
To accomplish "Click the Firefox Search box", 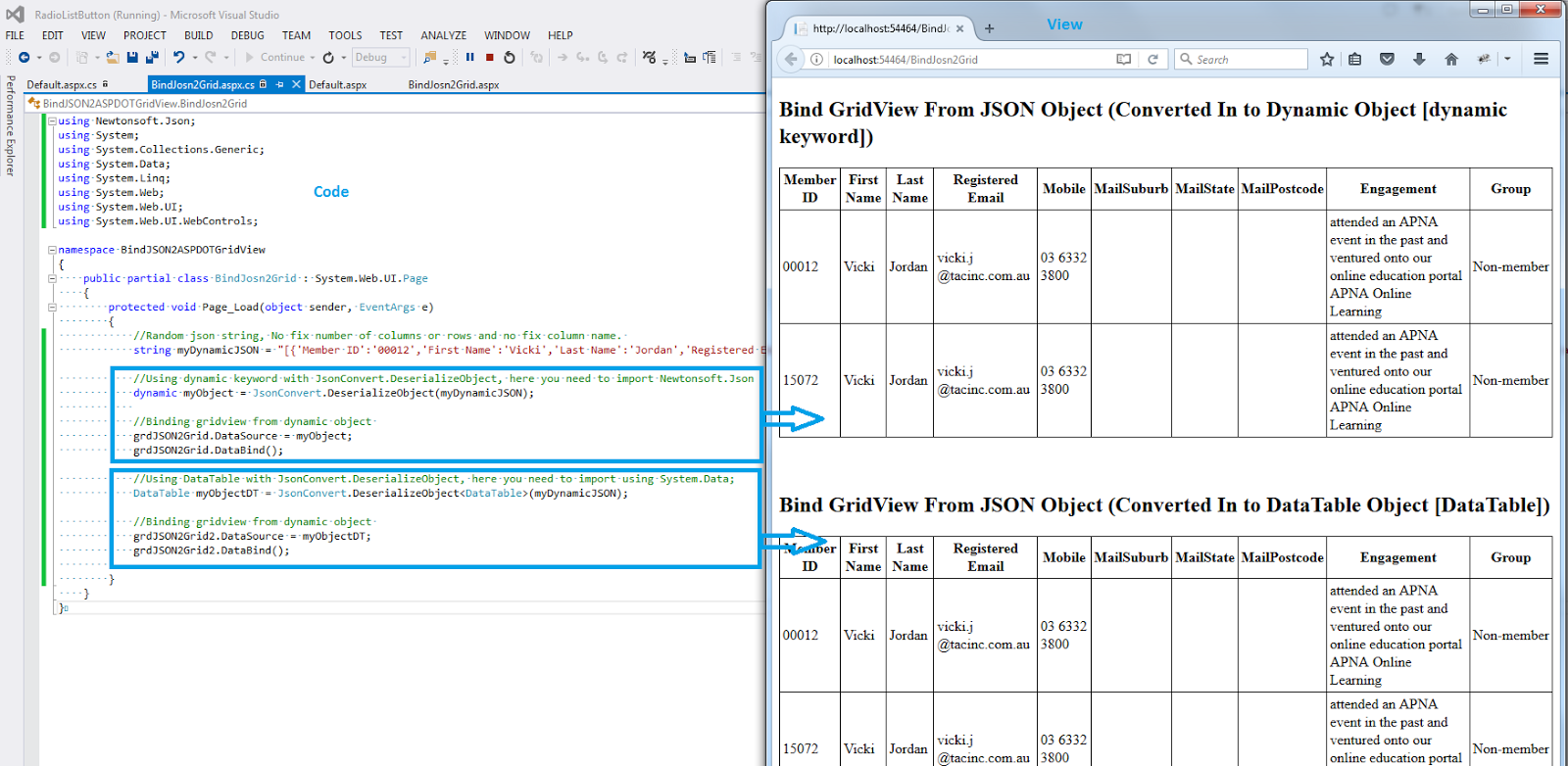I will point(1242,59).
